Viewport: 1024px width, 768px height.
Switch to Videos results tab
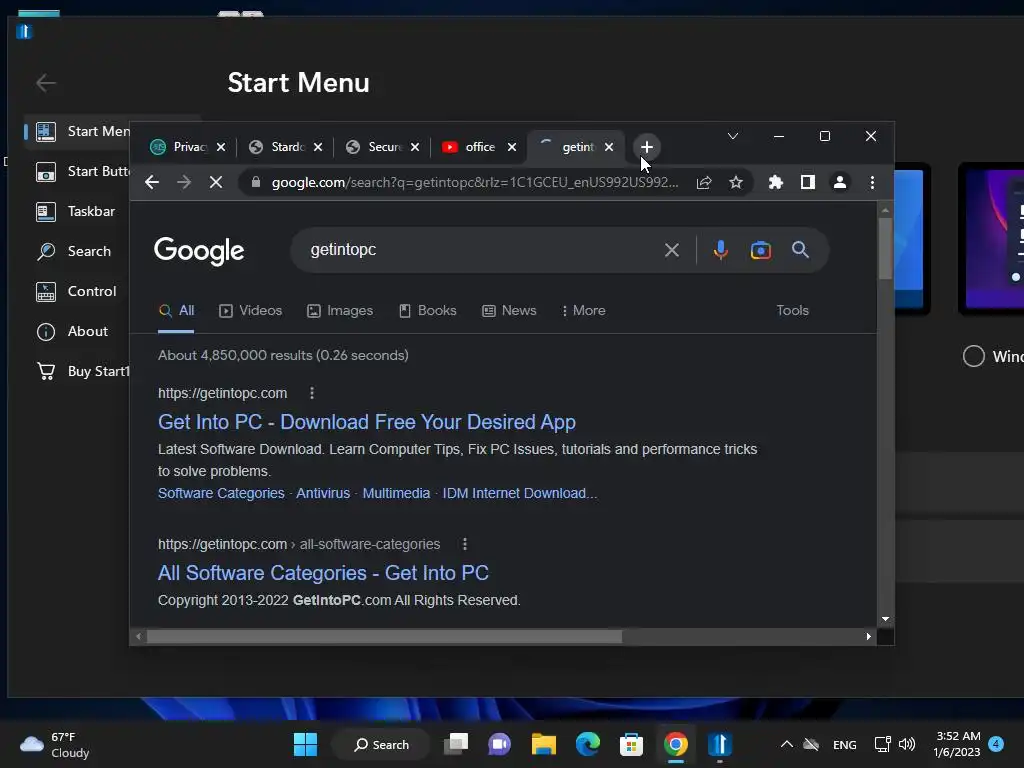251,311
